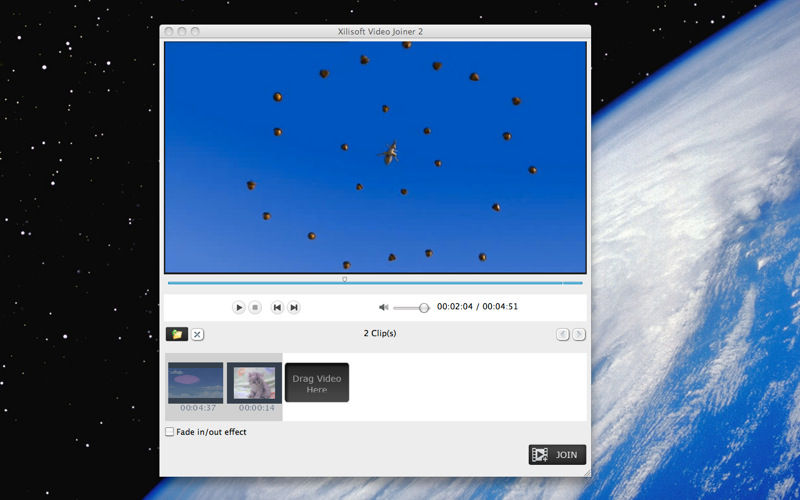
Task: Move clip left arrow button
Action: coord(563,335)
